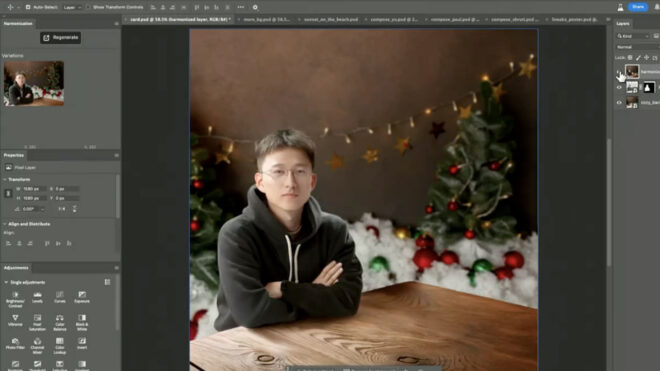Click align horizontal centers in options bar
The image size is (660, 371).
(x=163, y=7)
